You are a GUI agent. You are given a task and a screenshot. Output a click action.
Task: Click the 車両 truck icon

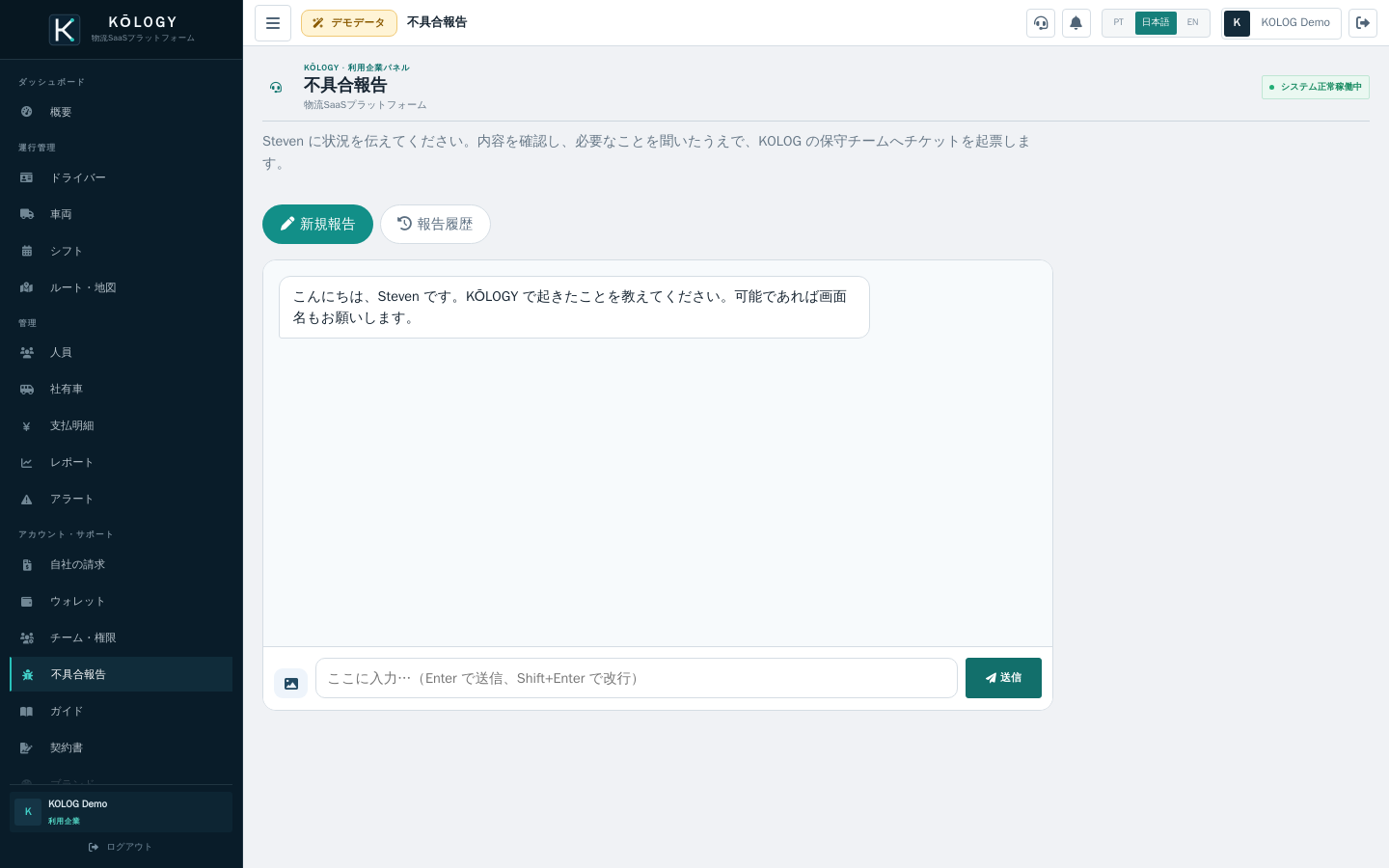pos(27,214)
